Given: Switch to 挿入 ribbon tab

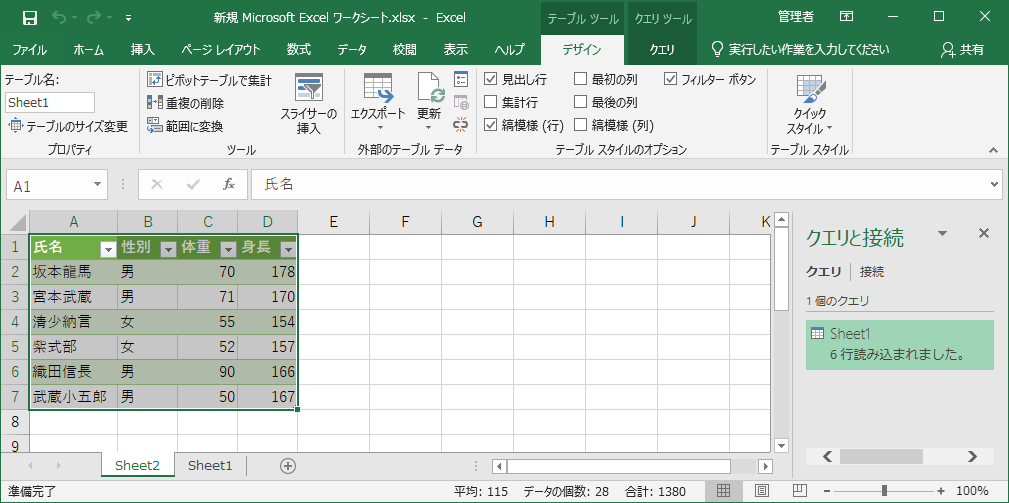Looking at the screenshot, I should click(142, 50).
